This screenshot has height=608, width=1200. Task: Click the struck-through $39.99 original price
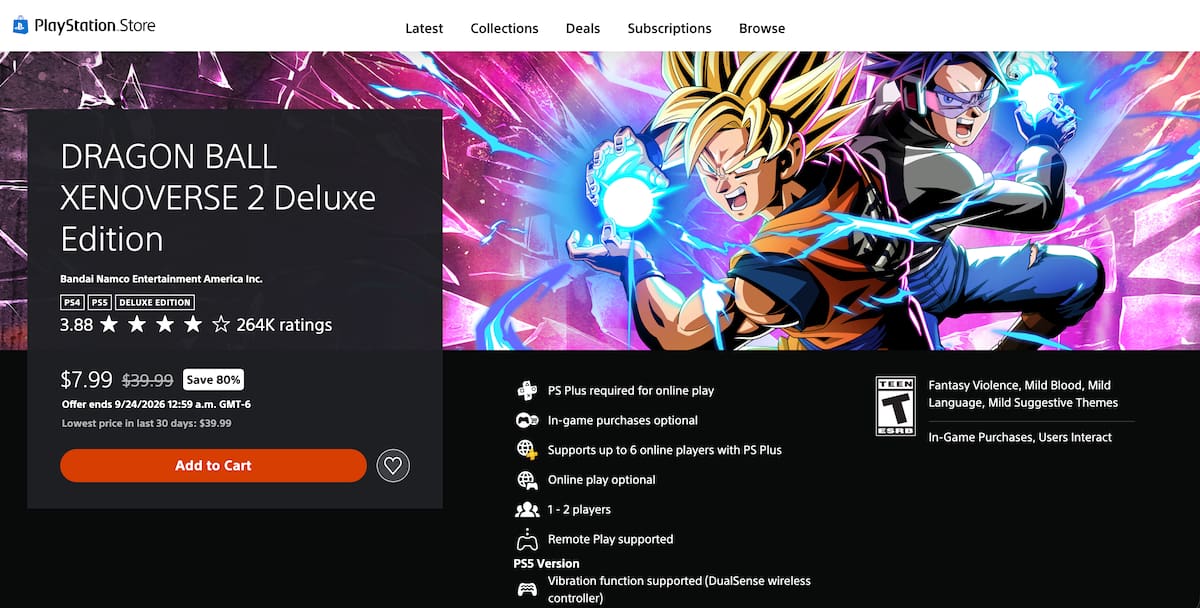point(147,381)
